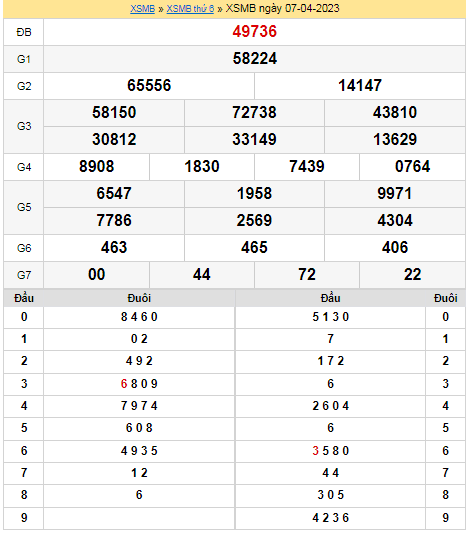Viewport: 469px width, 534px height.
Task: Click the G7 number 72
Action: [x=307, y=274]
